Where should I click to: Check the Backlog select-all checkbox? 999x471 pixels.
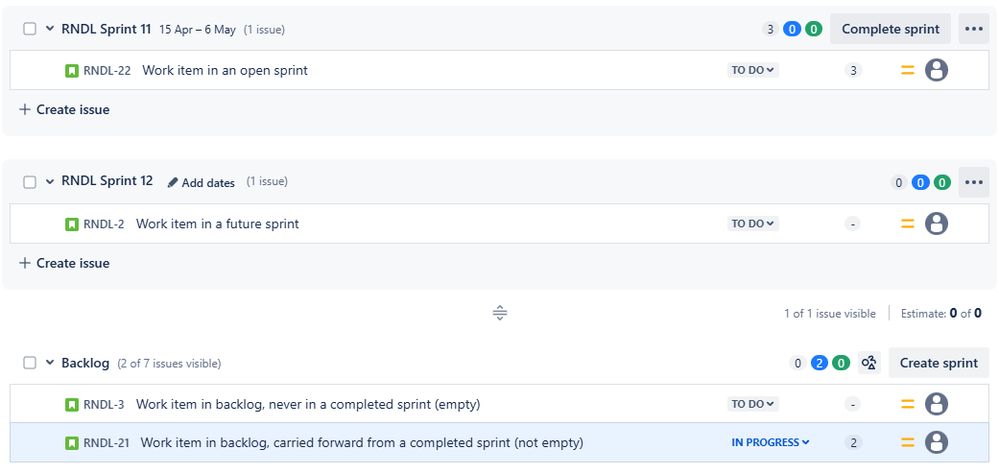[x=30, y=363]
